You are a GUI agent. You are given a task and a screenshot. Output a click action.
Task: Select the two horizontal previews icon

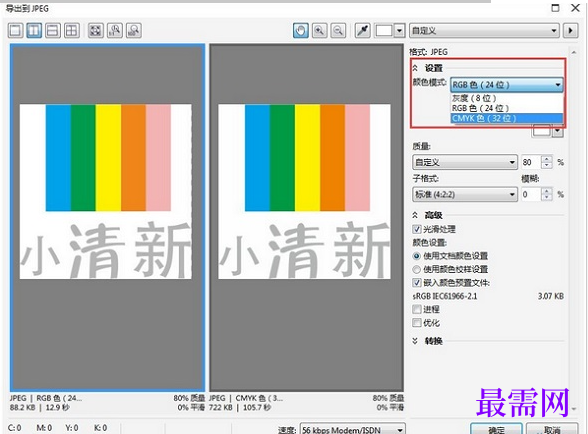(x=53, y=30)
